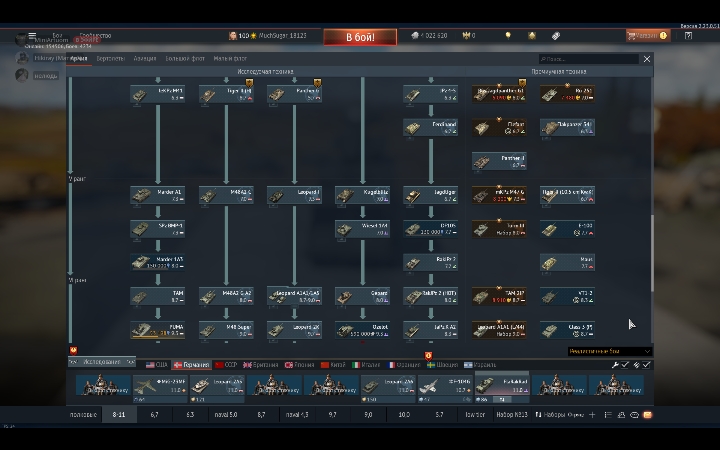This screenshot has height=450, width=720.
Task: Click the player avatar portrait in top bar
Action: pyautogui.click(x=233, y=35)
